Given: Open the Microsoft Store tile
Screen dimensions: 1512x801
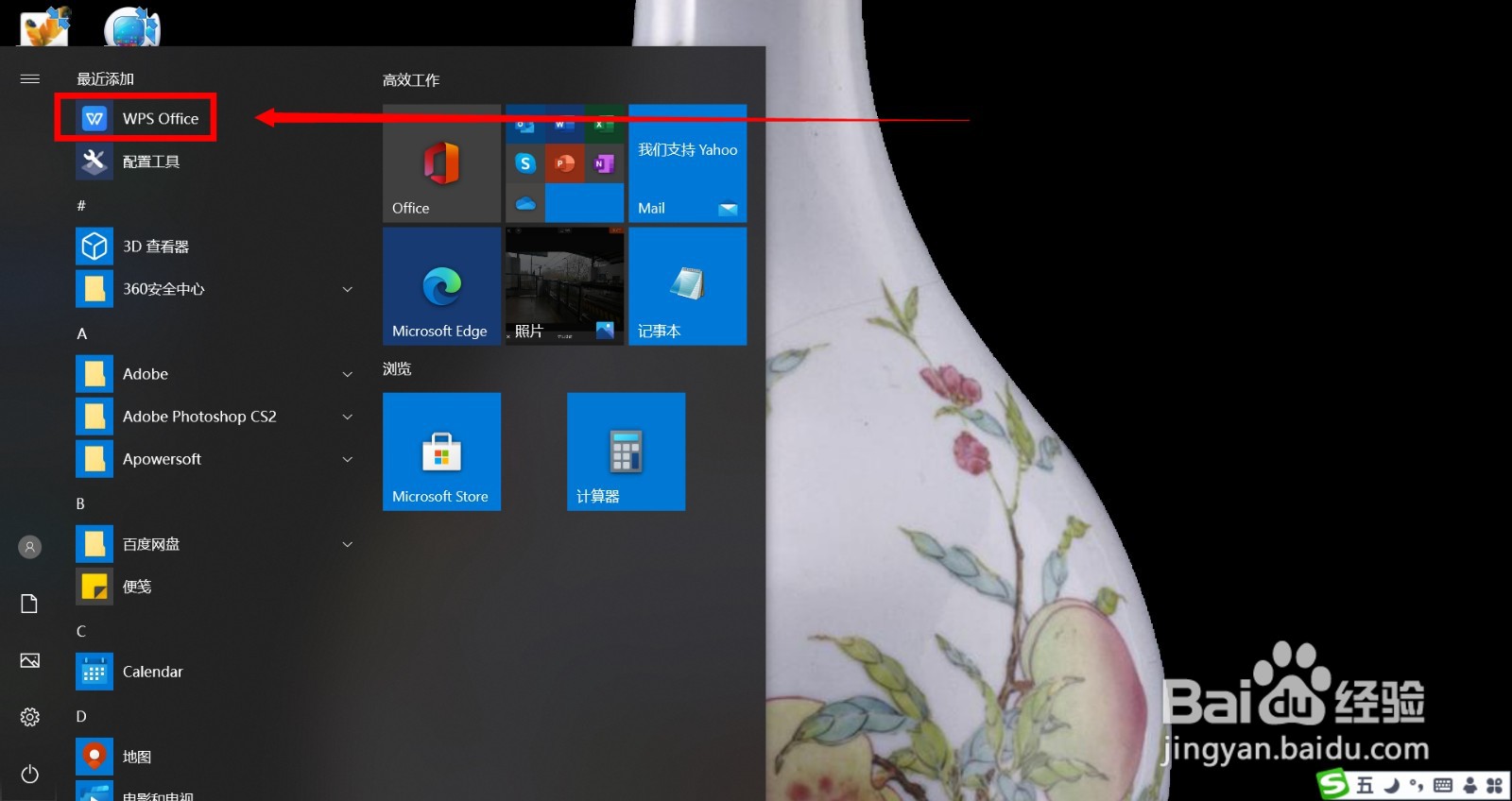Looking at the screenshot, I should click(x=441, y=452).
